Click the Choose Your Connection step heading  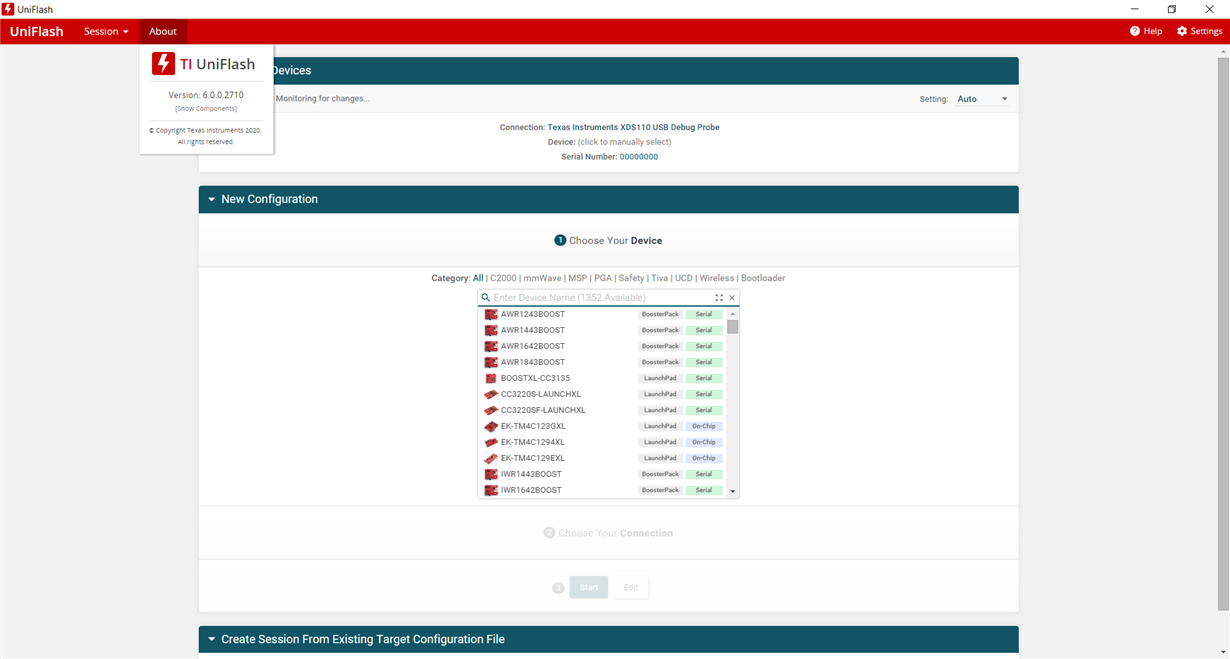608,533
